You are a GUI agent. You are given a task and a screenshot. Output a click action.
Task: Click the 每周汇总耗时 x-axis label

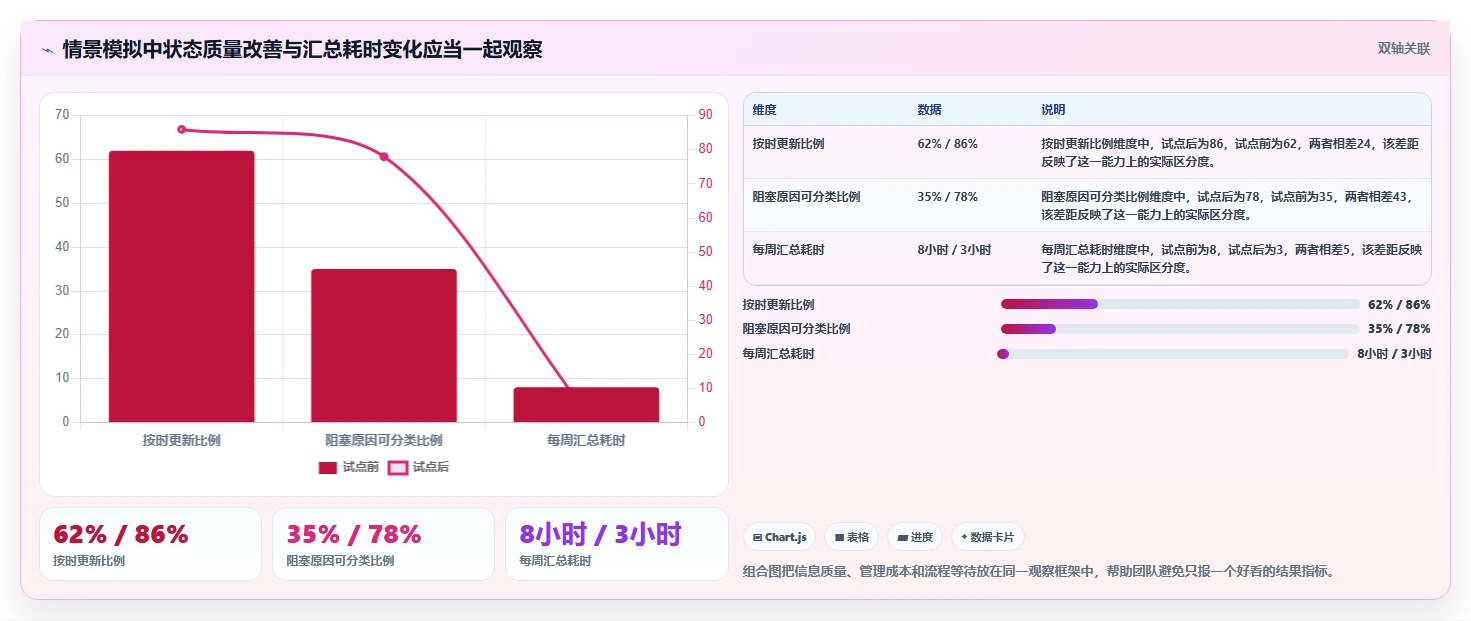pyautogui.click(x=586, y=440)
